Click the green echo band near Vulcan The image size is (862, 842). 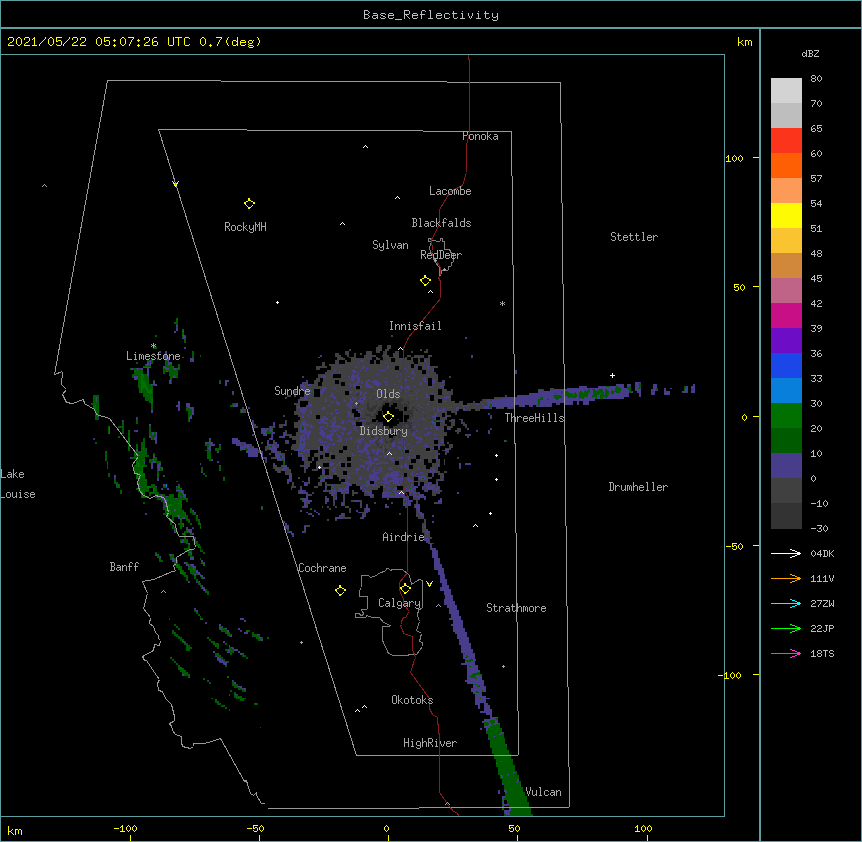pyautogui.click(x=507, y=769)
